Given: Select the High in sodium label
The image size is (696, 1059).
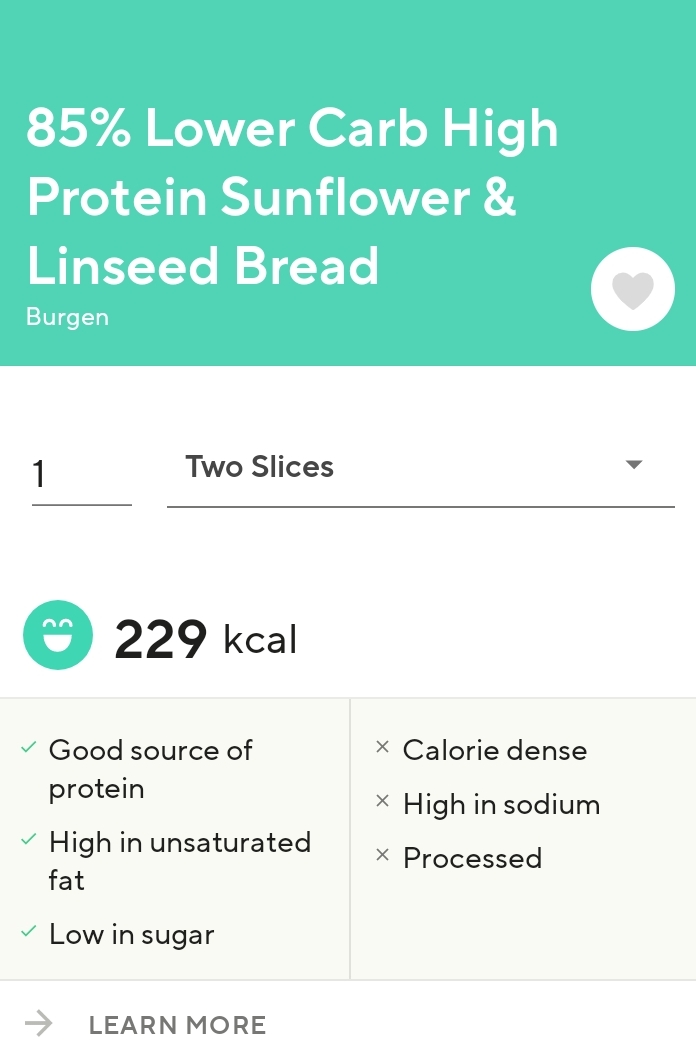Looking at the screenshot, I should pyautogui.click(x=501, y=804).
